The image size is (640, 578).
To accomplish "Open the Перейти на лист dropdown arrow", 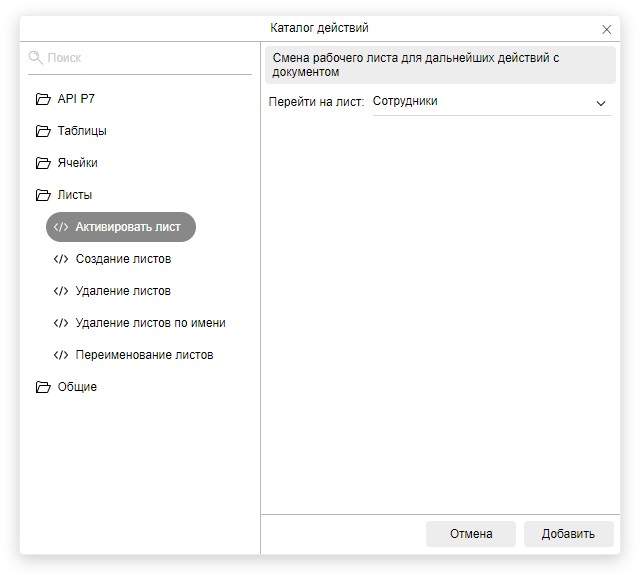I will coord(601,103).
